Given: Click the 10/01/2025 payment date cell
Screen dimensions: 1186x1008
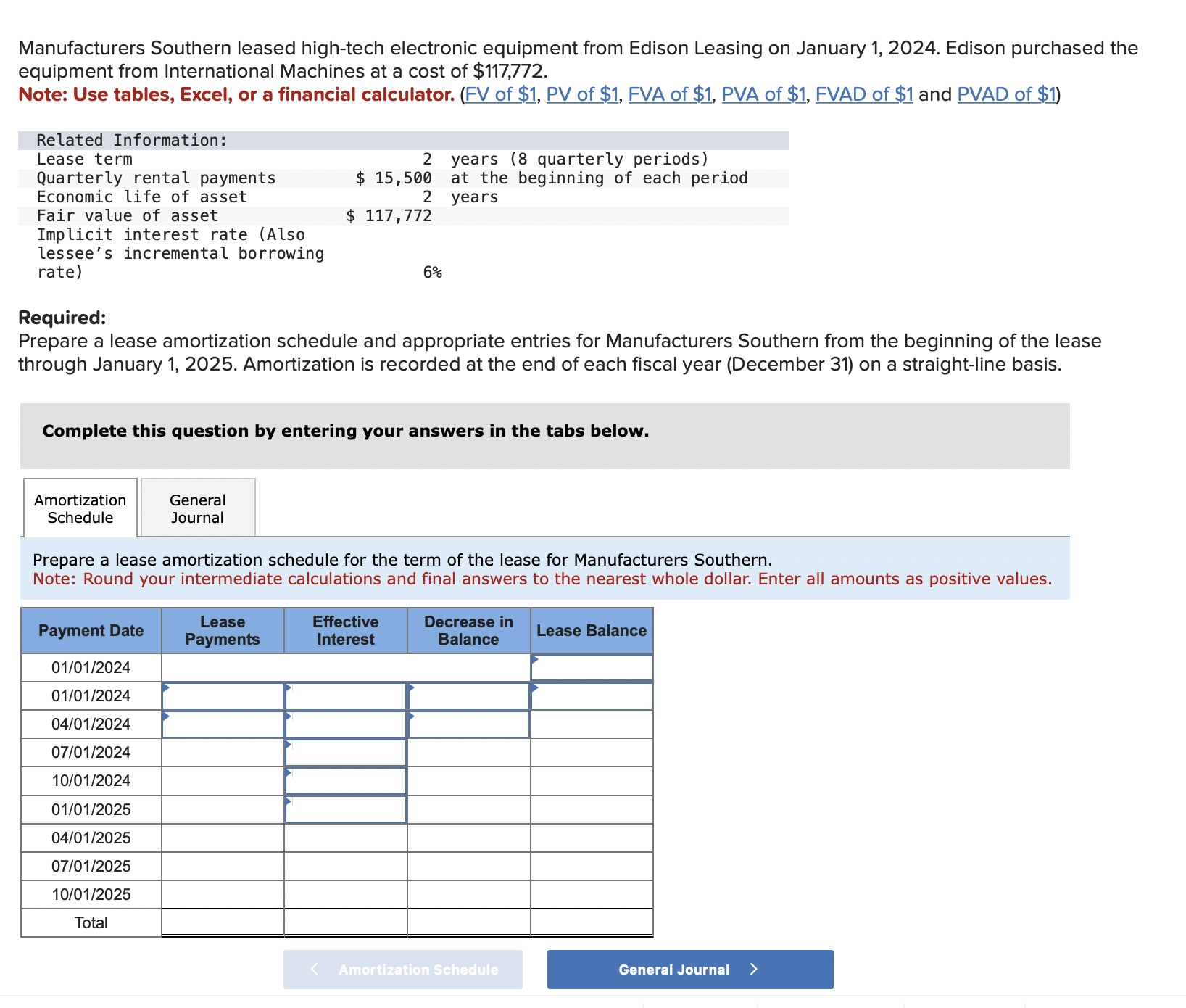Looking at the screenshot, I should pyautogui.click(x=91, y=895).
